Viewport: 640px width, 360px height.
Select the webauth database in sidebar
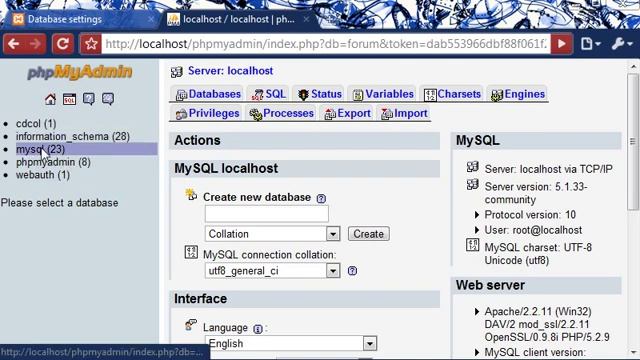43,175
